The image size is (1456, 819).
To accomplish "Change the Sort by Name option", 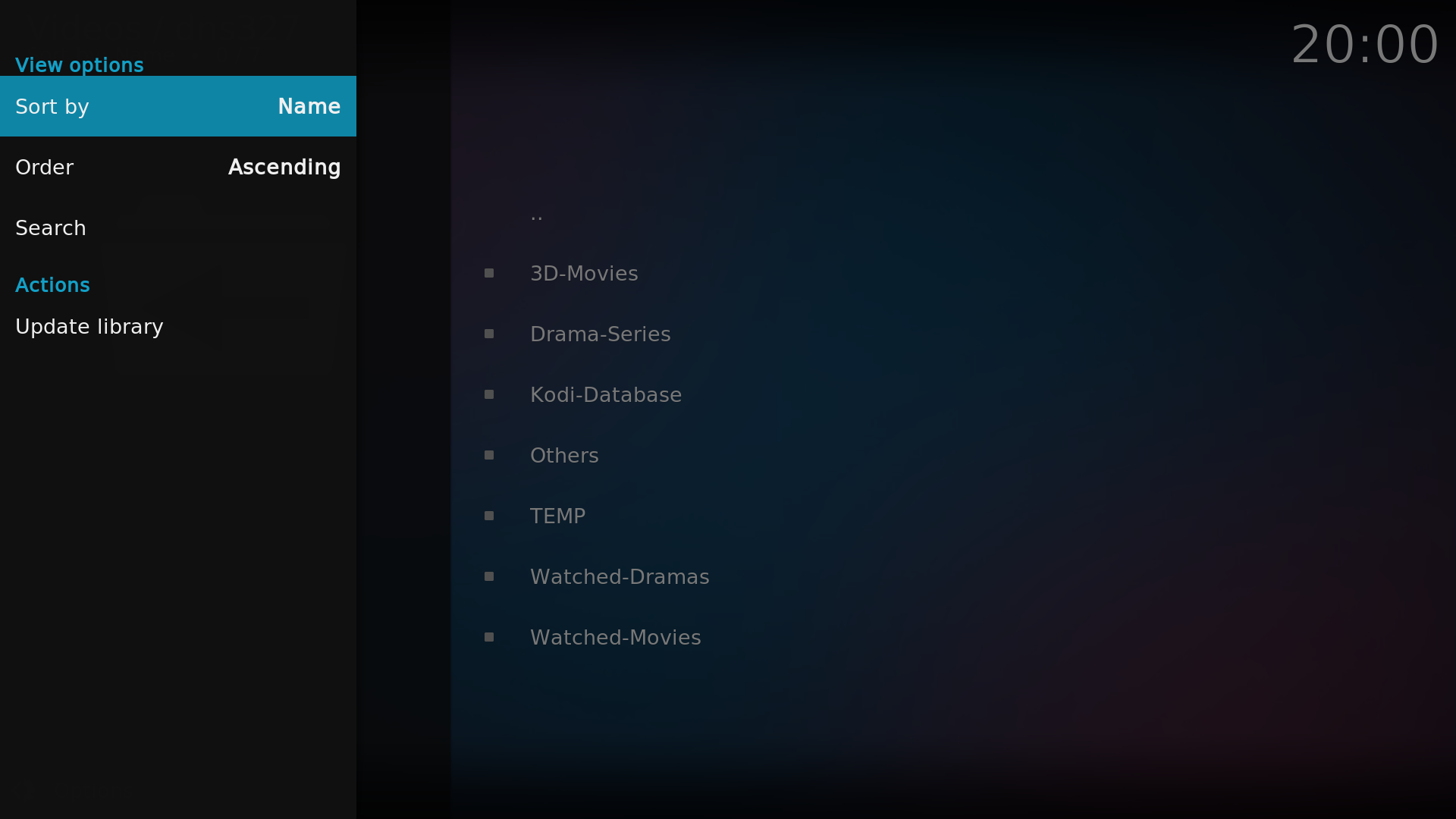I will tap(178, 106).
